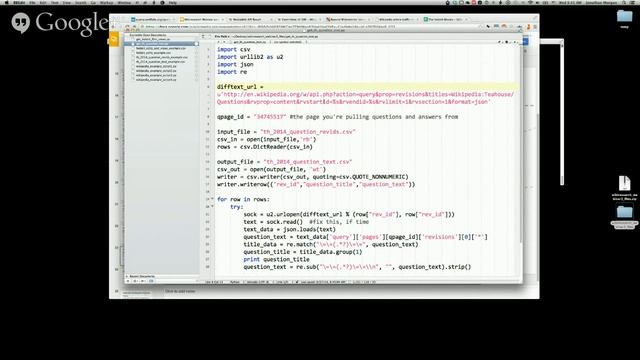Viewport: 640px width, 360px height.
Task: Click the code editor's vertical scrollbar
Action: [x=520, y=143]
